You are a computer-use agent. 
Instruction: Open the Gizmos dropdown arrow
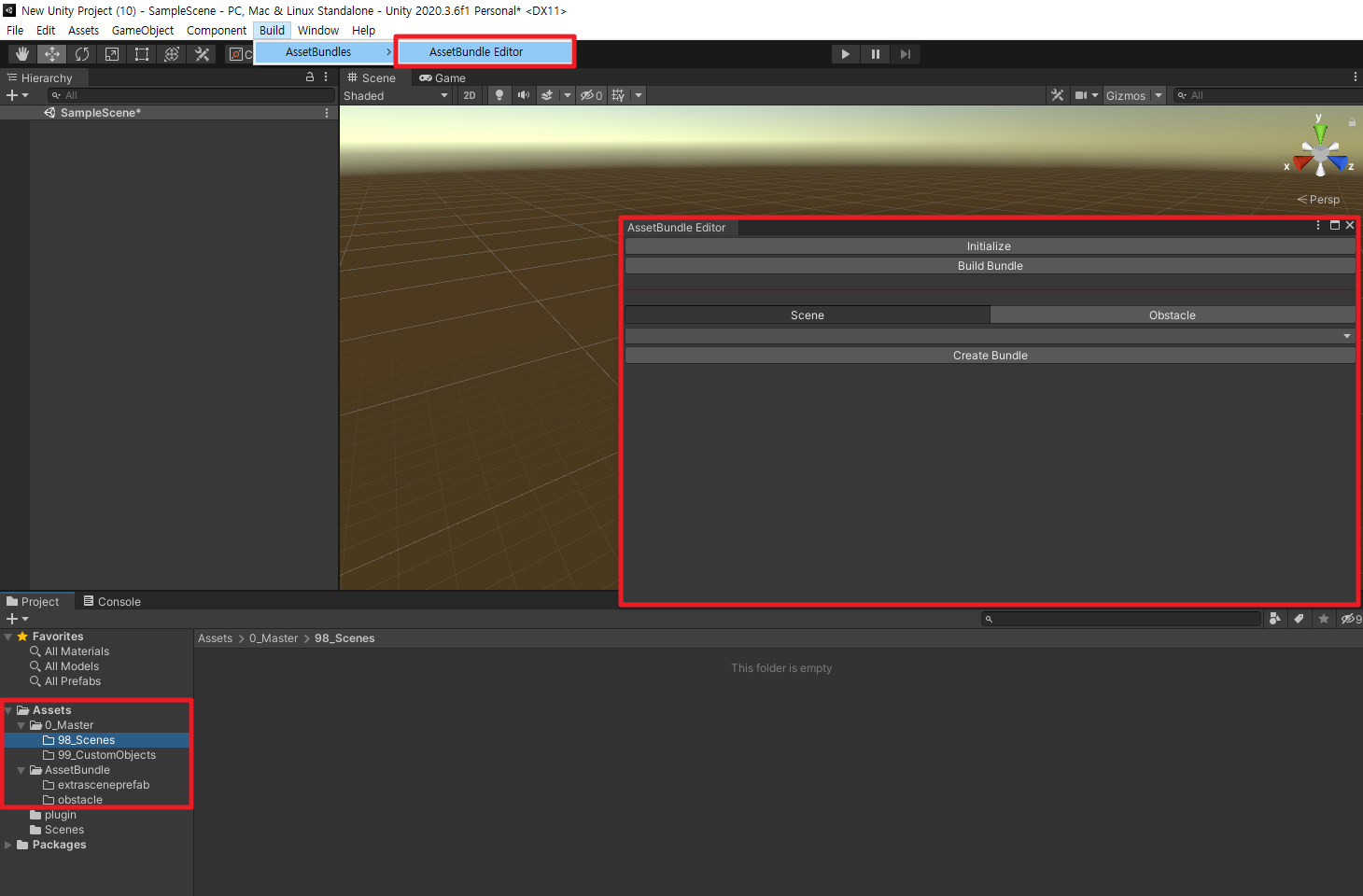pos(1159,95)
